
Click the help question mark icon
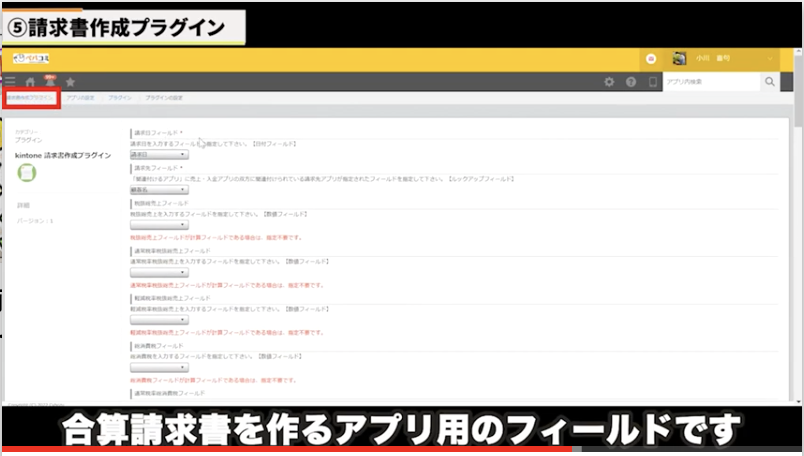click(x=631, y=82)
